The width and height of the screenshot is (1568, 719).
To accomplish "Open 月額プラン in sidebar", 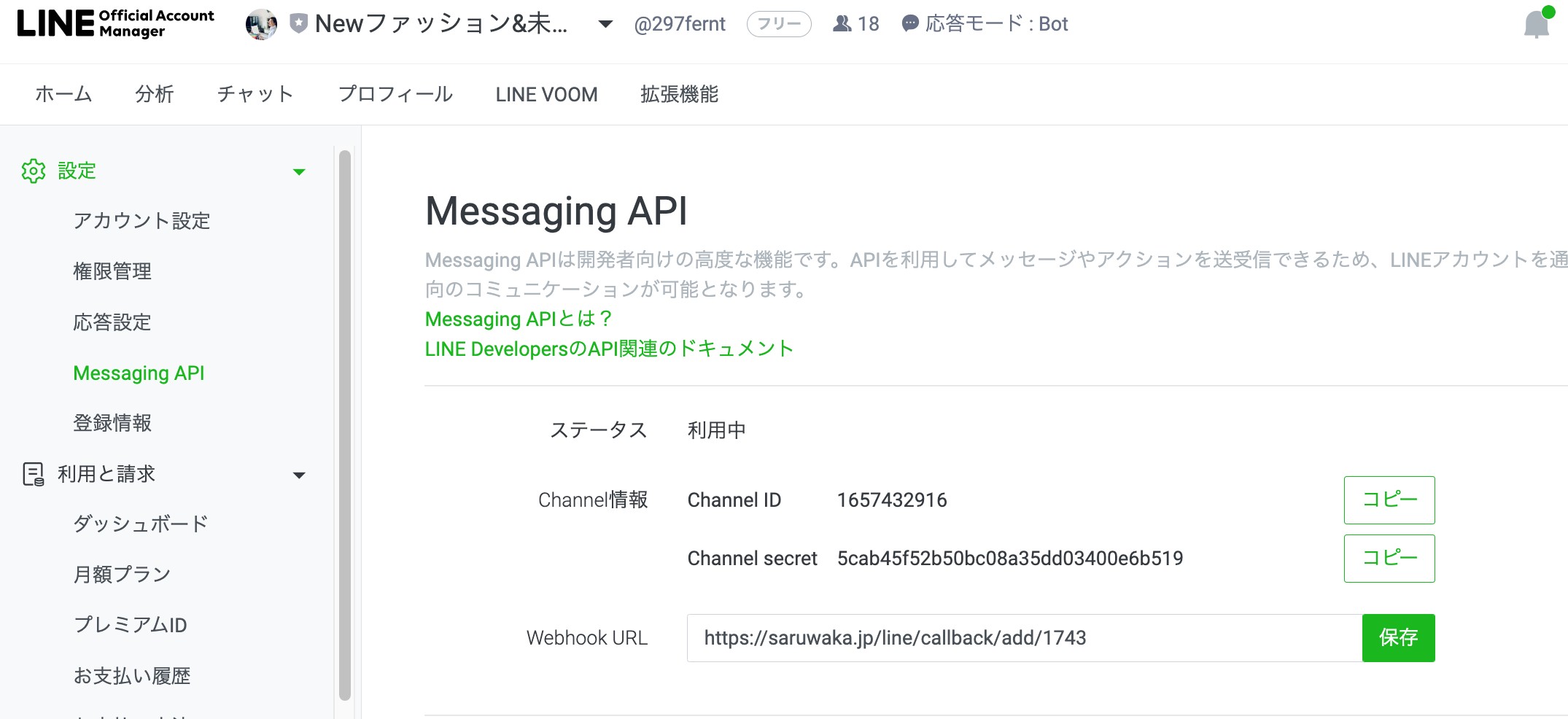I will (122, 575).
